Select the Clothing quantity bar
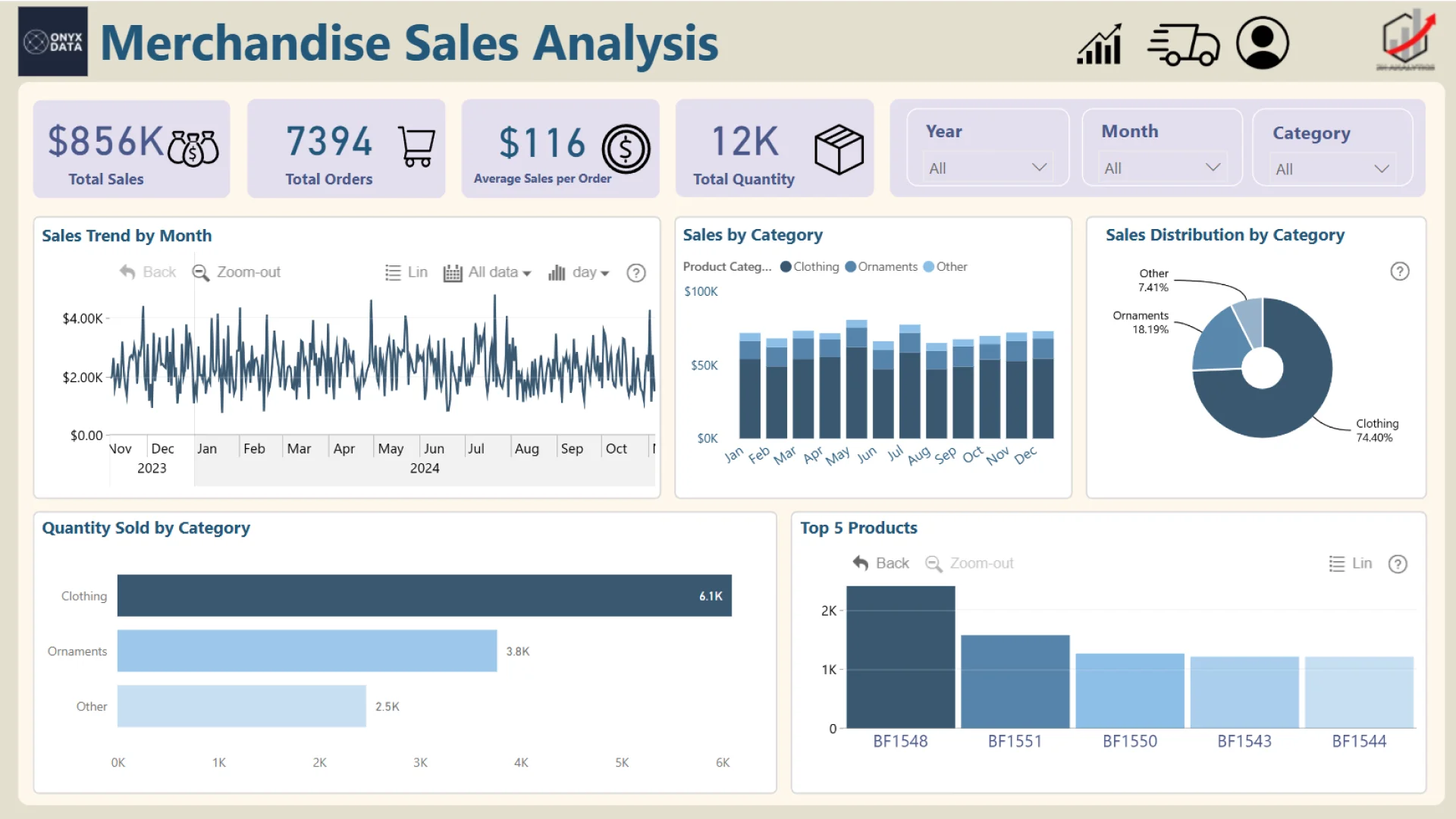The image size is (1456, 819). [425, 595]
